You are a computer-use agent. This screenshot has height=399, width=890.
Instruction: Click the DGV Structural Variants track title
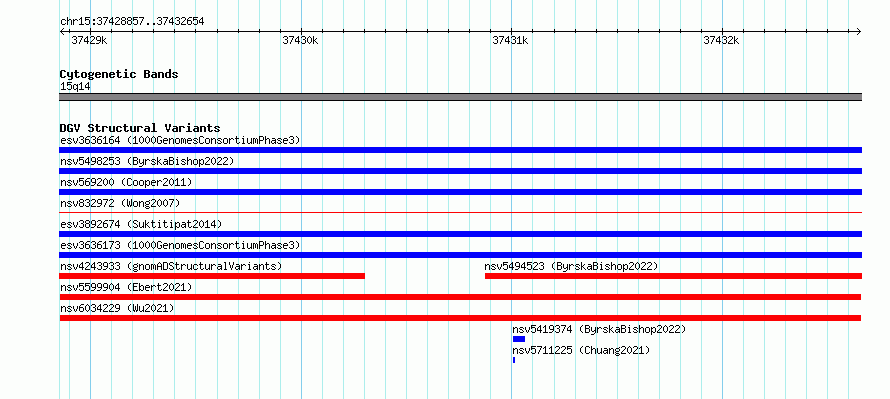click(x=140, y=128)
